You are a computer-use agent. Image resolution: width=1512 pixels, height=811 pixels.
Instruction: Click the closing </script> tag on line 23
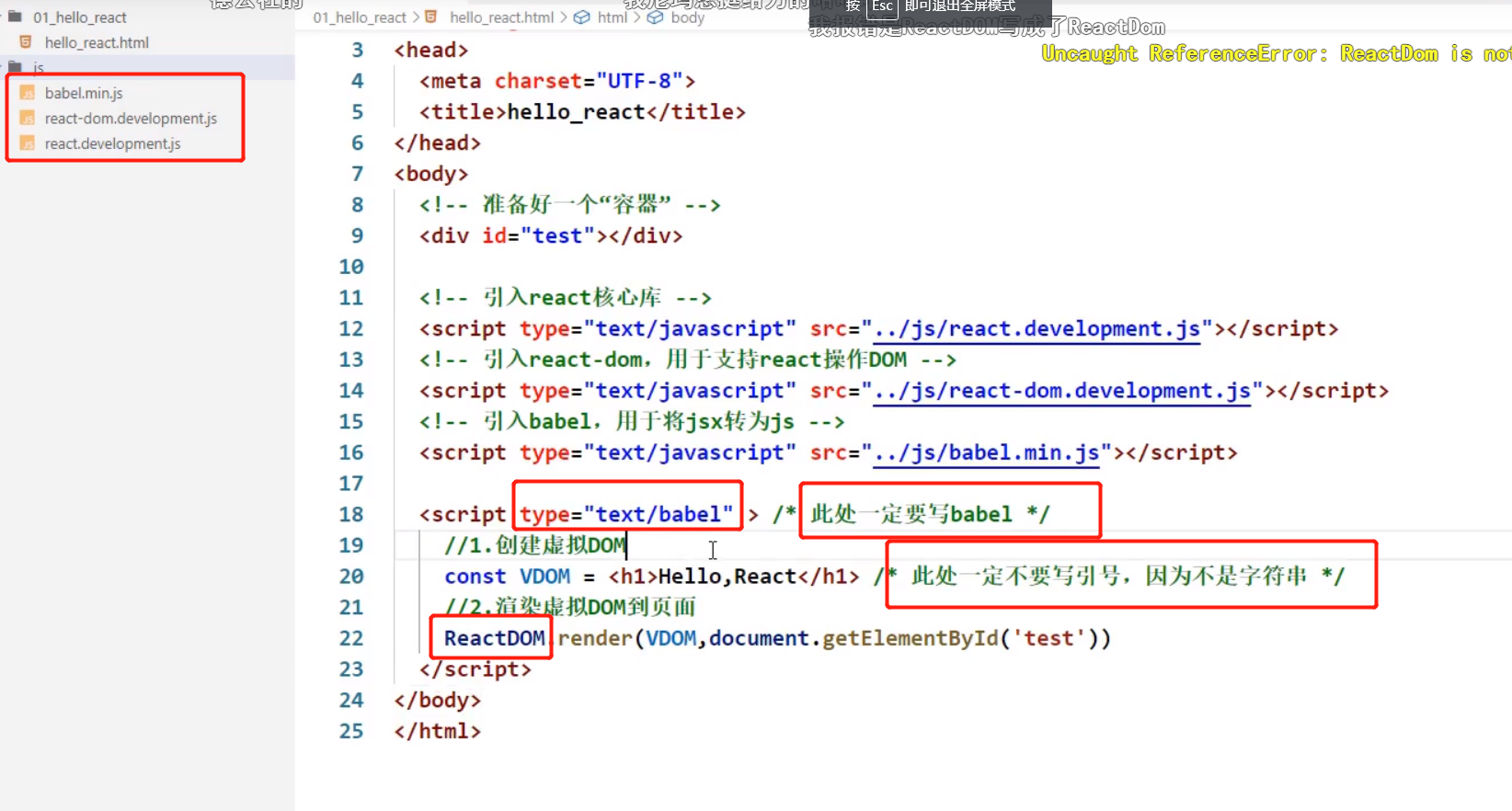click(x=475, y=669)
